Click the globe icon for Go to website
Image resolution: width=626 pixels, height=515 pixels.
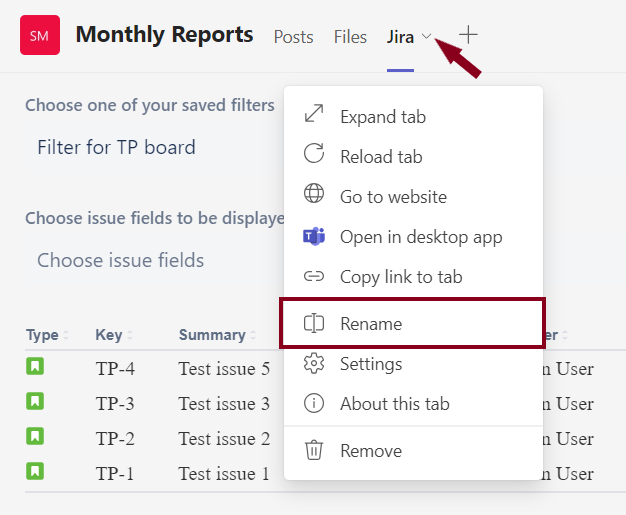(x=314, y=196)
